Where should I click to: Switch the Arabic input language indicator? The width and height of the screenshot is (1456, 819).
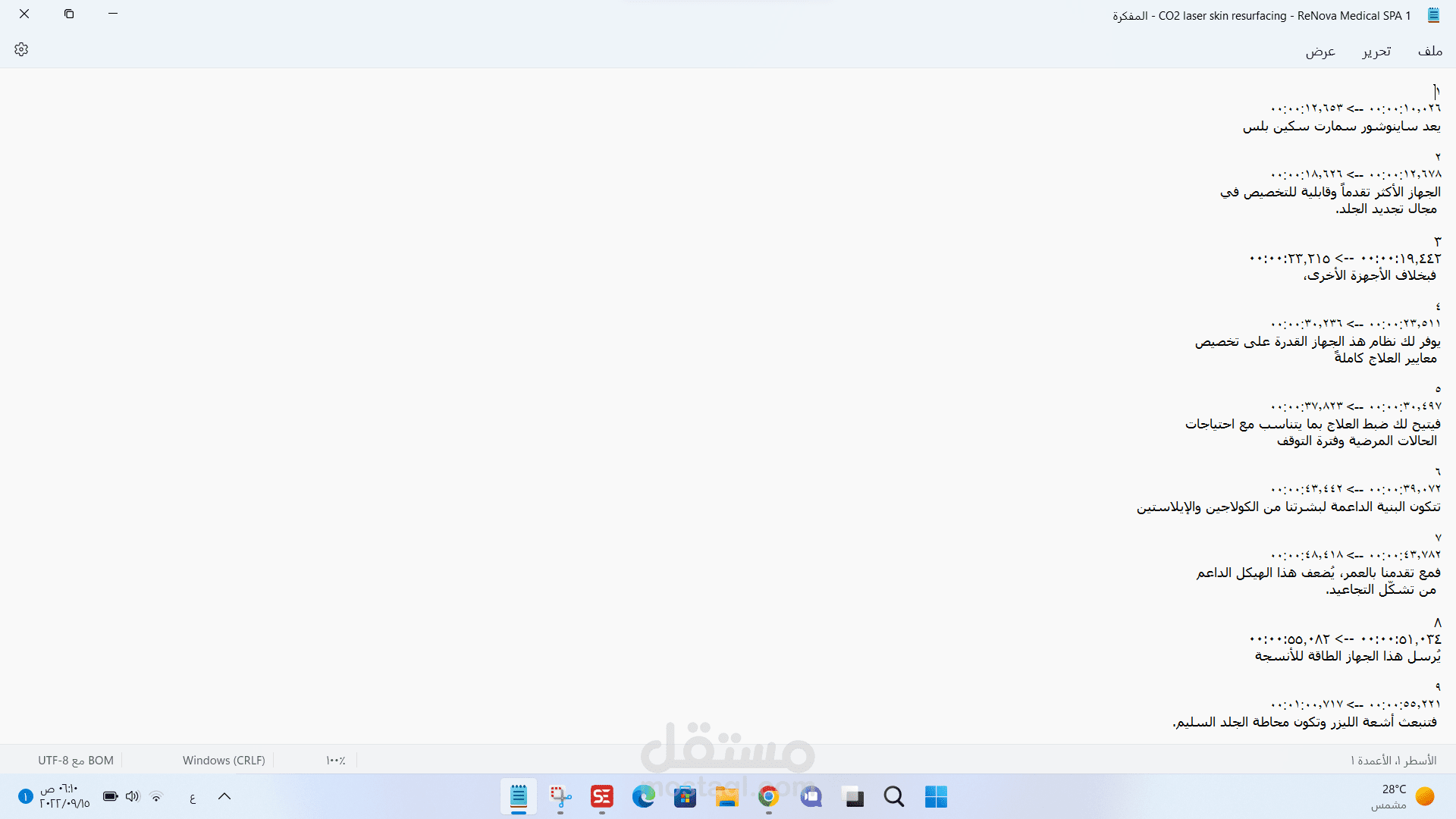click(x=193, y=797)
